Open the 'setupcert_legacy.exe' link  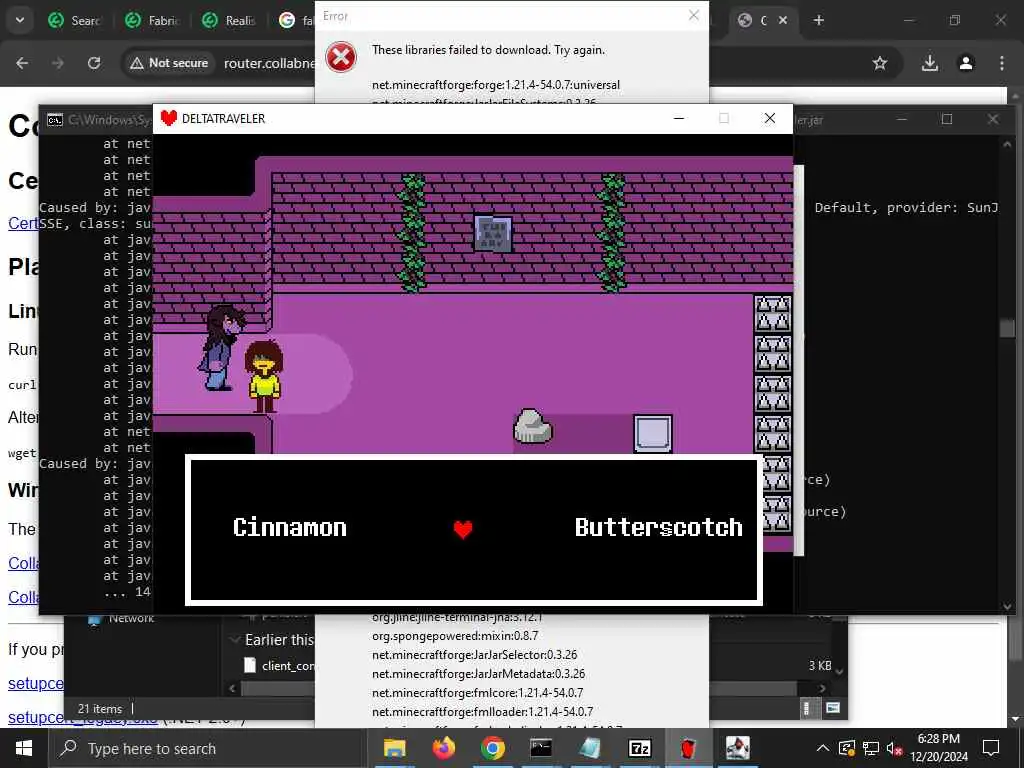coord(82,718)
